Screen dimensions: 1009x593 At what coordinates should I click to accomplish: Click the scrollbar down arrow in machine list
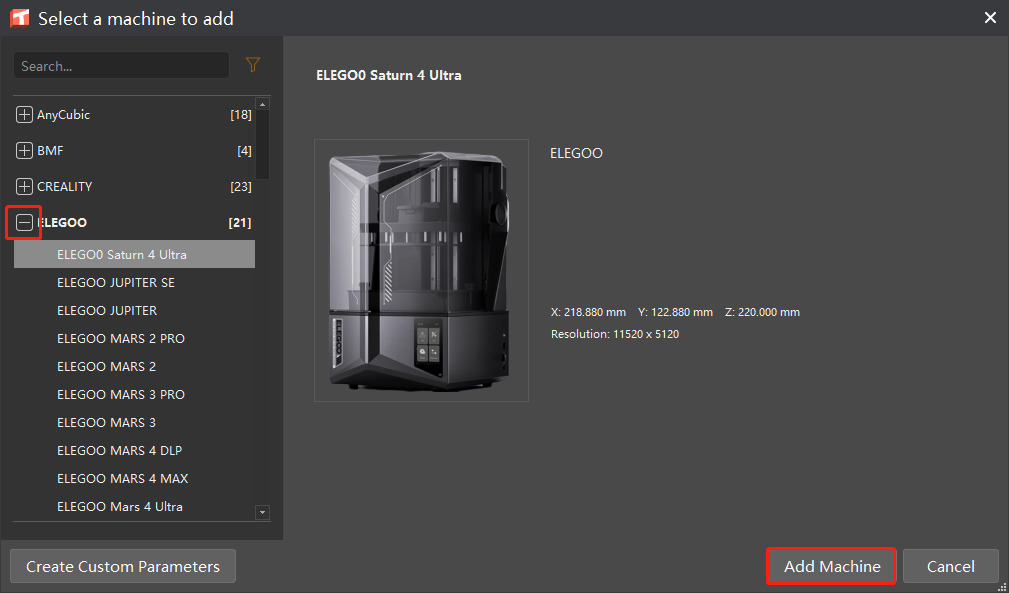pos(263,513)
